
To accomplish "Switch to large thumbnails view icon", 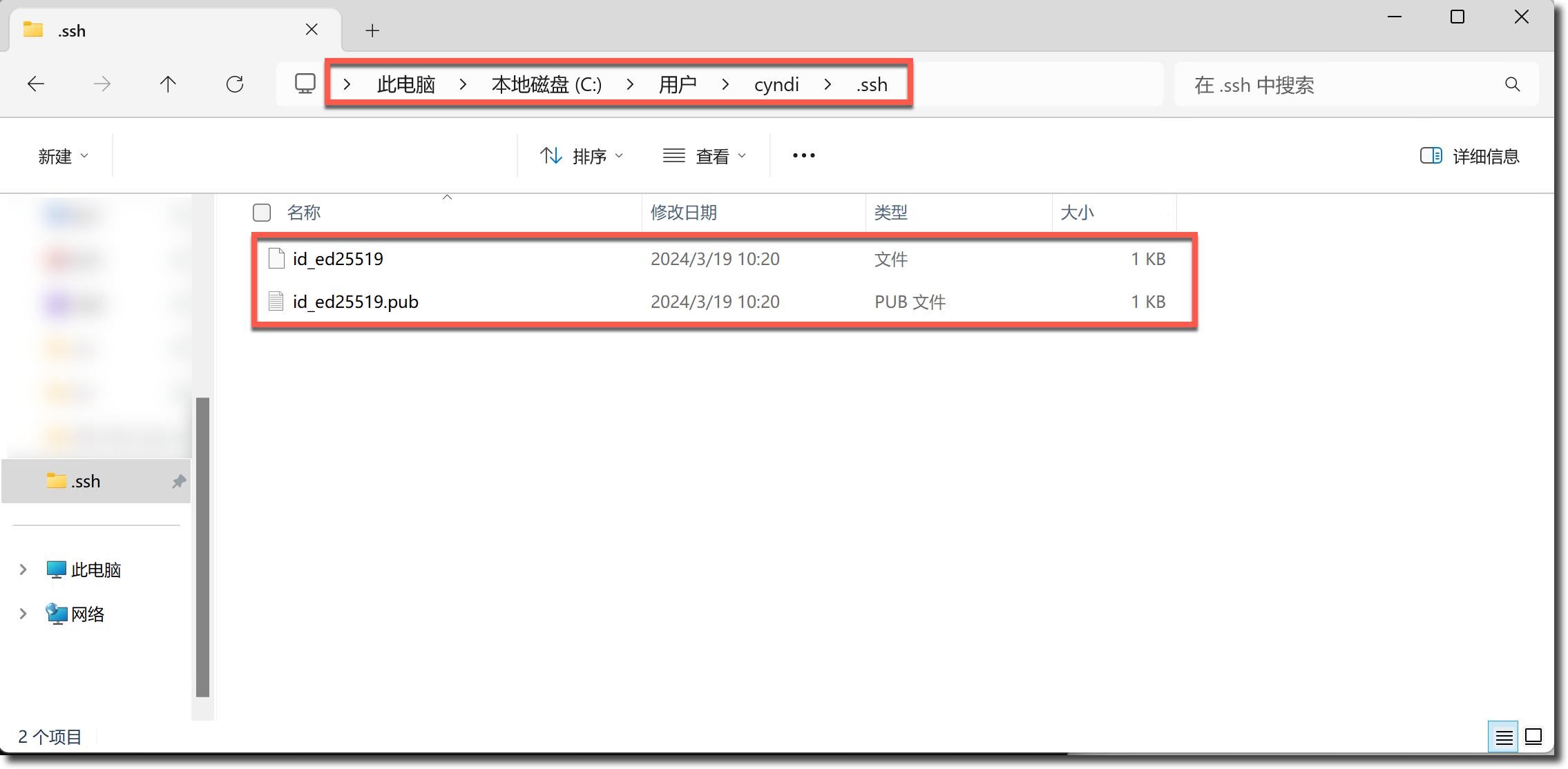I will coord(1533,737).
